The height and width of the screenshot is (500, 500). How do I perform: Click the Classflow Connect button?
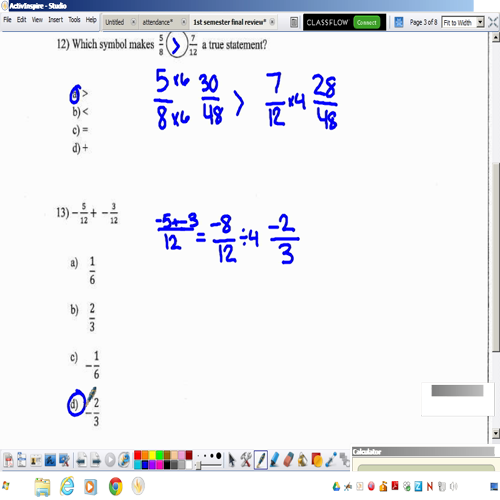[367, 22]
